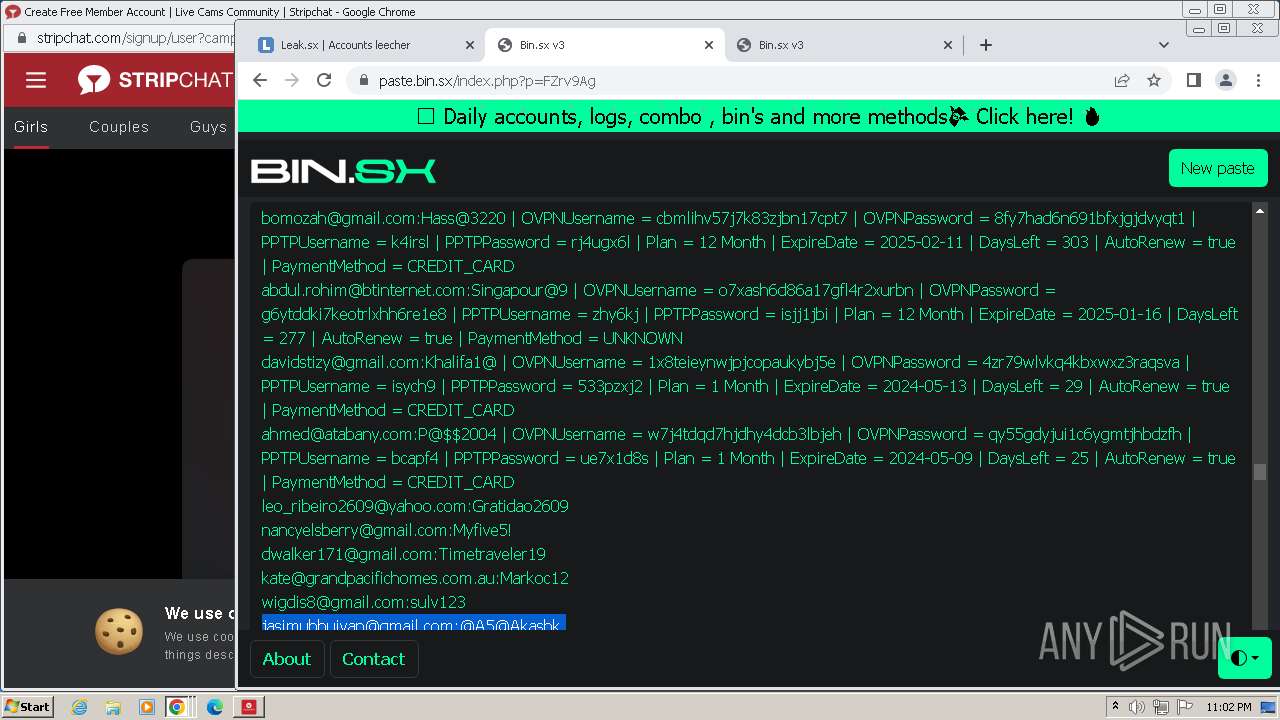Click the Stripchat logo in the background window

pyautogui.click(x=156, y=80)
